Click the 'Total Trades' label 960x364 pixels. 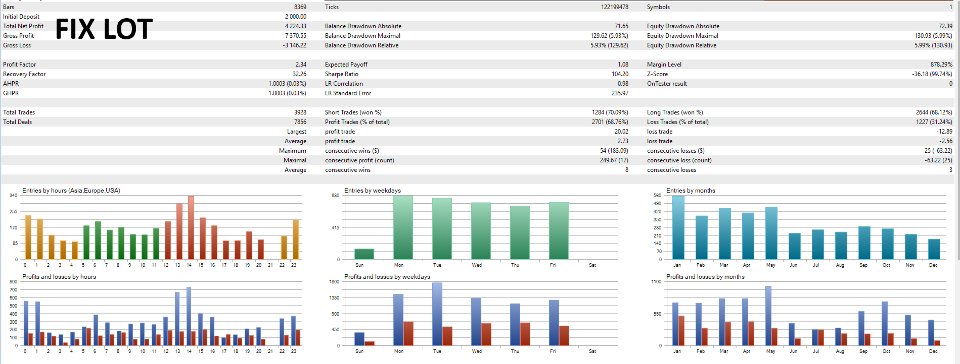click(18, 113)
